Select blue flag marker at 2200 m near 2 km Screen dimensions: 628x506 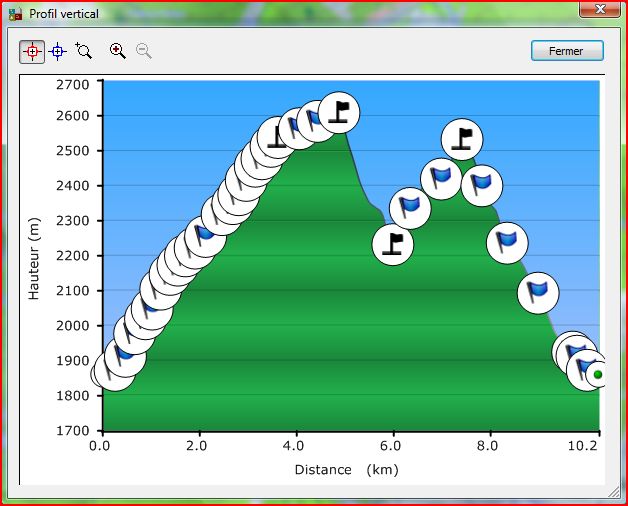coord(206,236)
